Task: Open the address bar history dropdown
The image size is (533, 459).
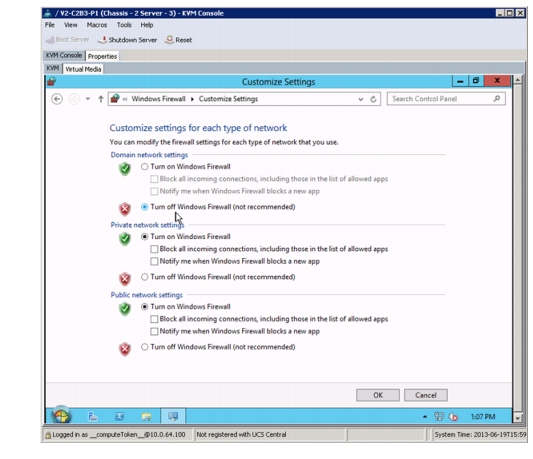Action: [361, 99]
